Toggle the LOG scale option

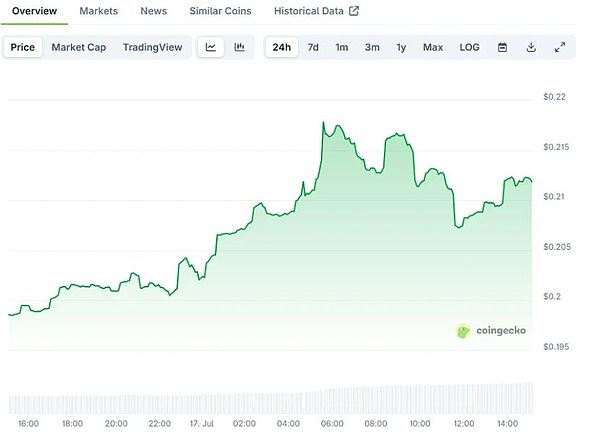[469, 47]
